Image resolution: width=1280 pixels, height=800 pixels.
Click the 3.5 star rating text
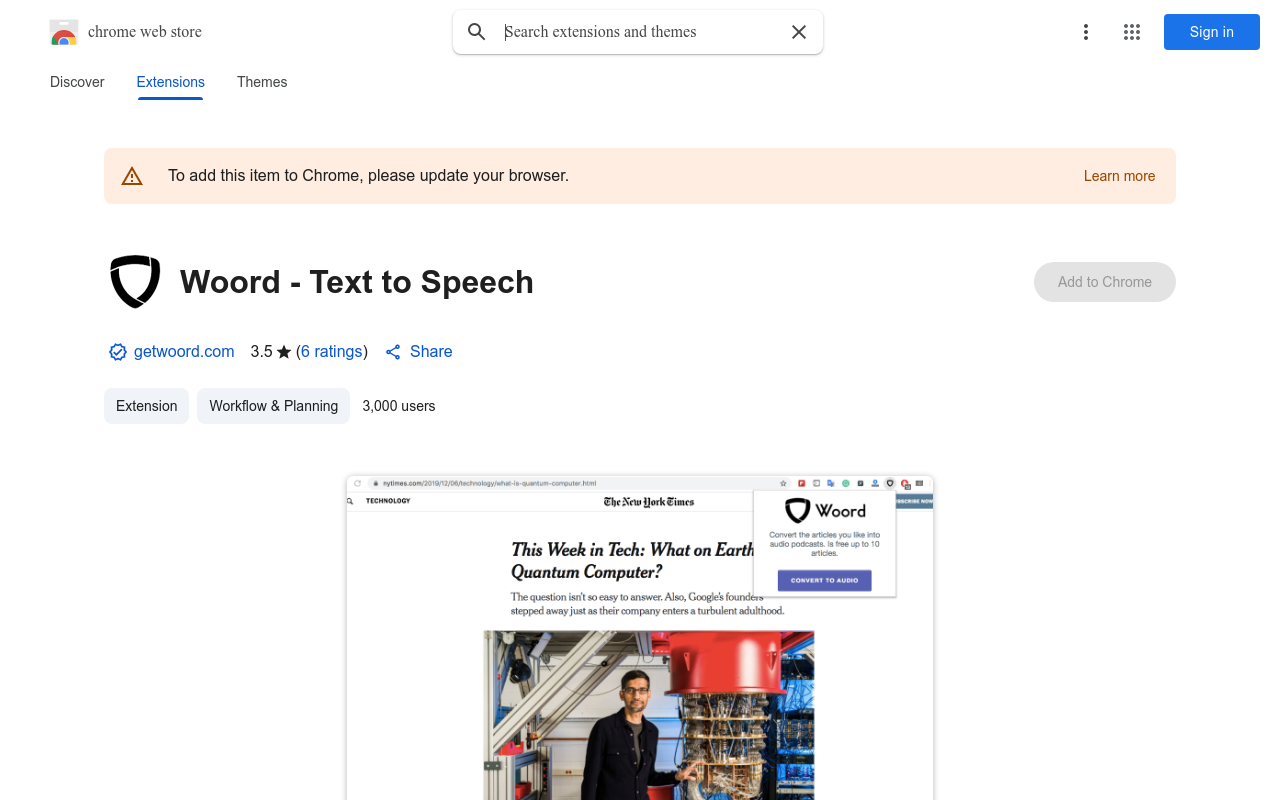[x=271, y=352]
